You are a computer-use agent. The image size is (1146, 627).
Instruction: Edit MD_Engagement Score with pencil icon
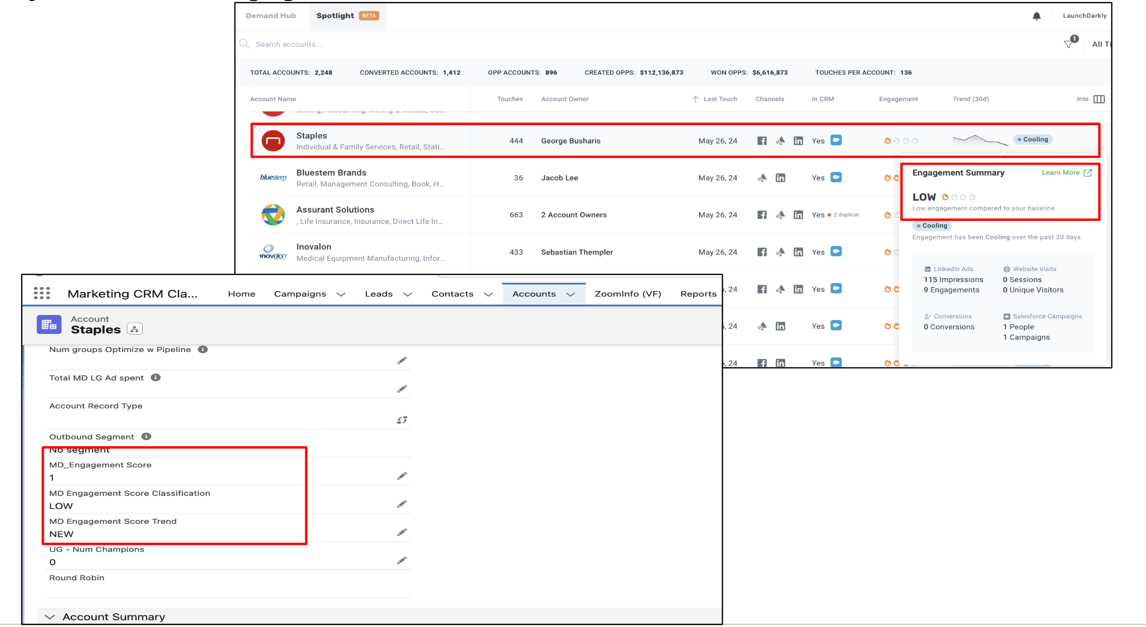pyautogui.click(x=402, y=476)
